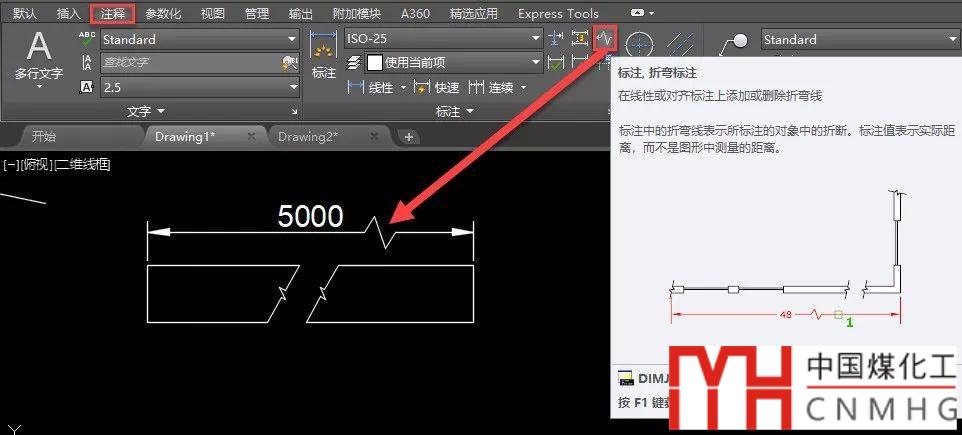The height and width of the screenshot is (435, 962).
Task: Switch to the 默认 ribbon tab
Action: click(x=25, y=13)
